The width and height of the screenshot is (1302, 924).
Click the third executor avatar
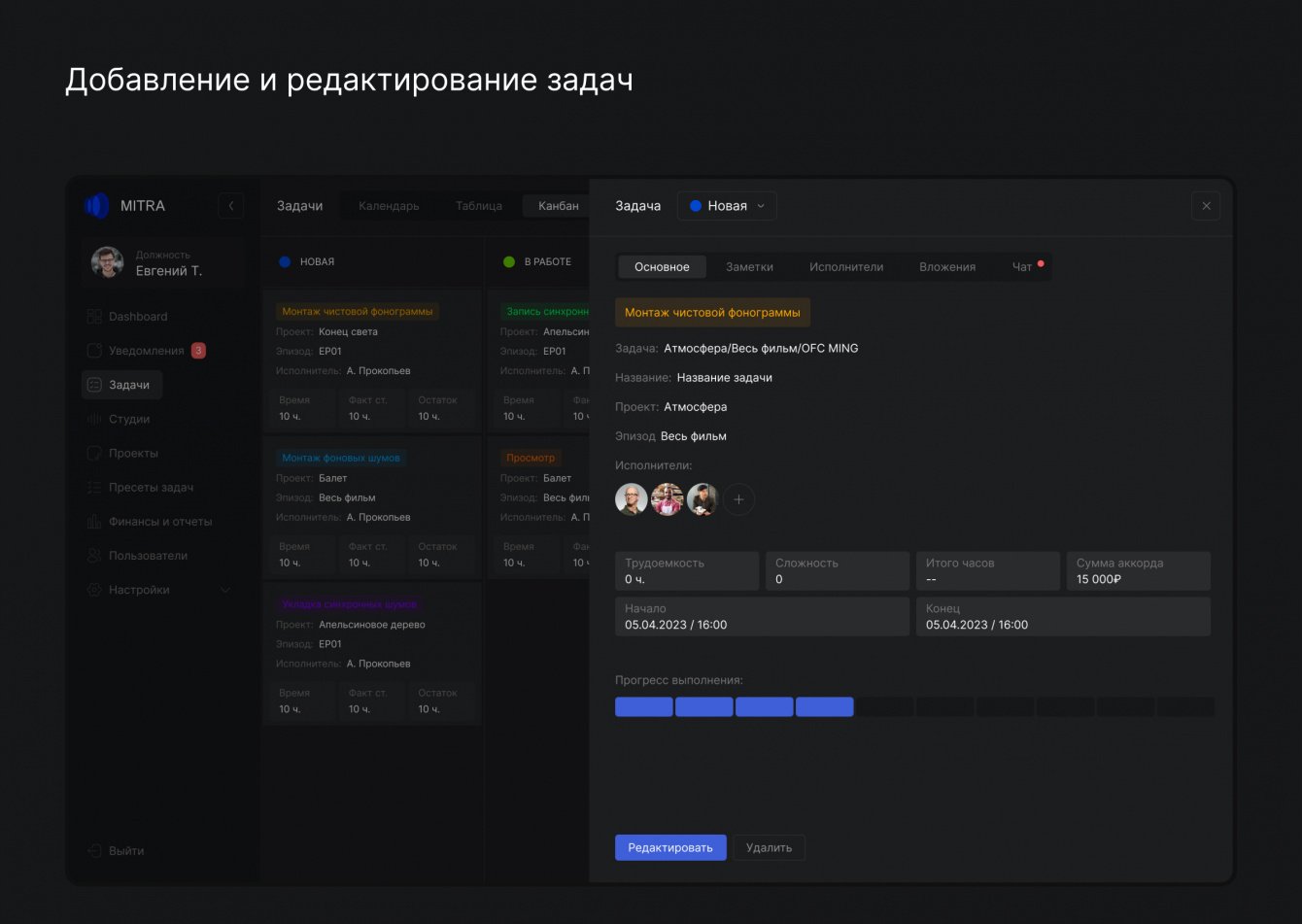702,499
